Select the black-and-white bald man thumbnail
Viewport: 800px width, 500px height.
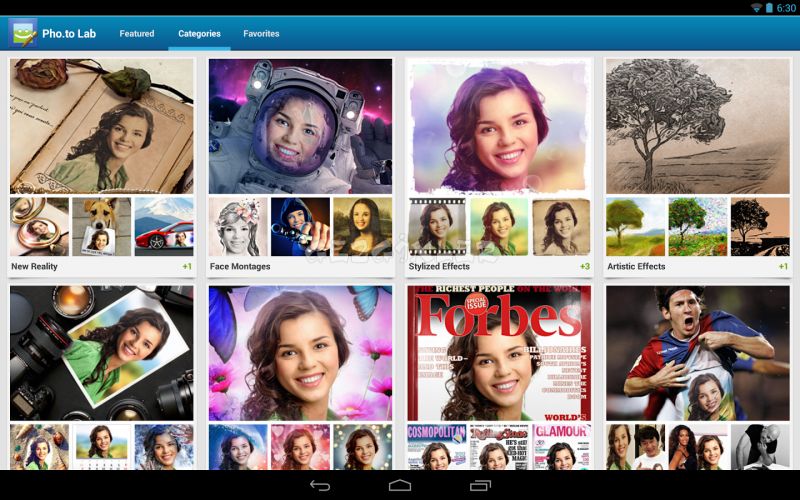(x=760, y=447)
